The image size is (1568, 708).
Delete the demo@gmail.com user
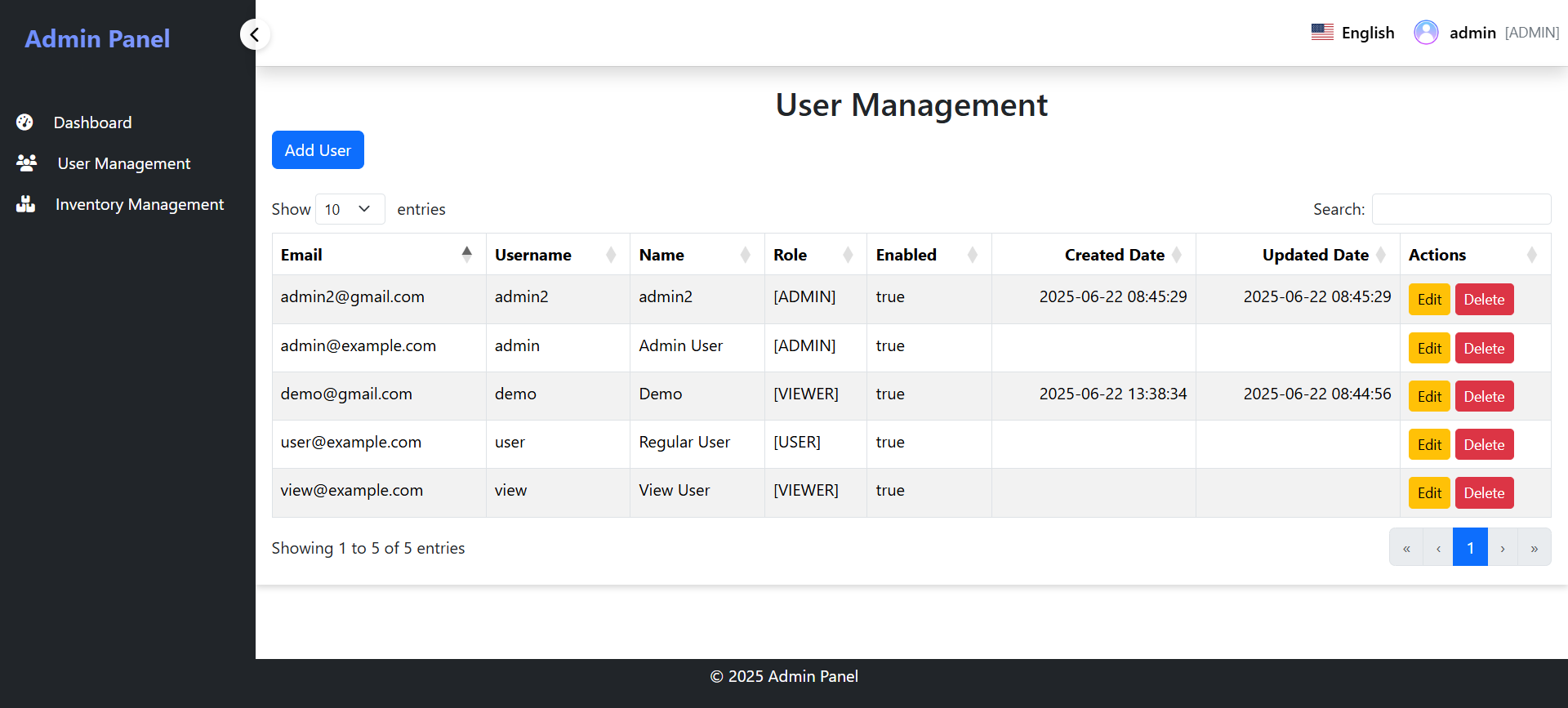[x=1484, y=397]
